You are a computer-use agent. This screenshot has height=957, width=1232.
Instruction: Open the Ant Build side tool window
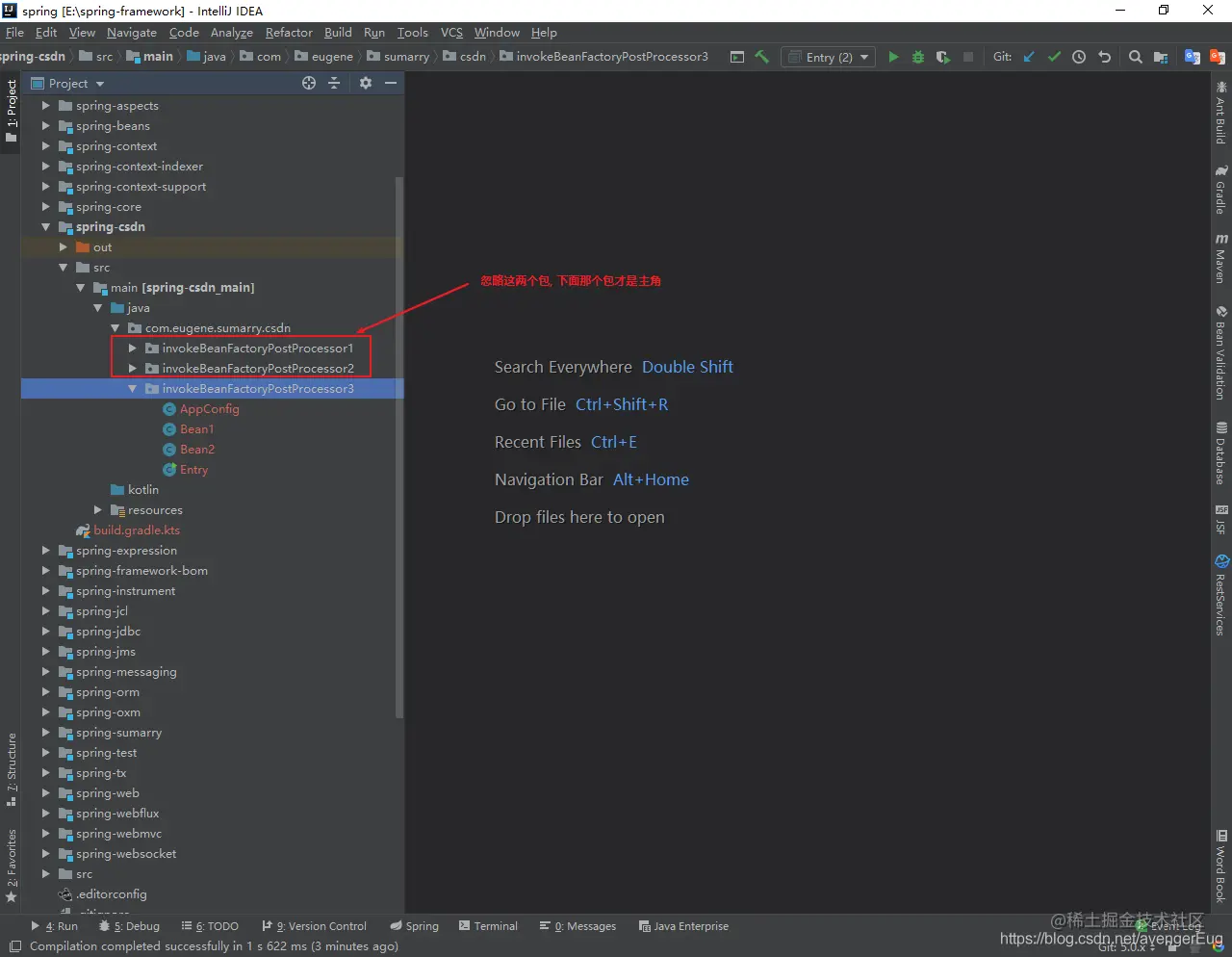click(x=1220, y=114)
